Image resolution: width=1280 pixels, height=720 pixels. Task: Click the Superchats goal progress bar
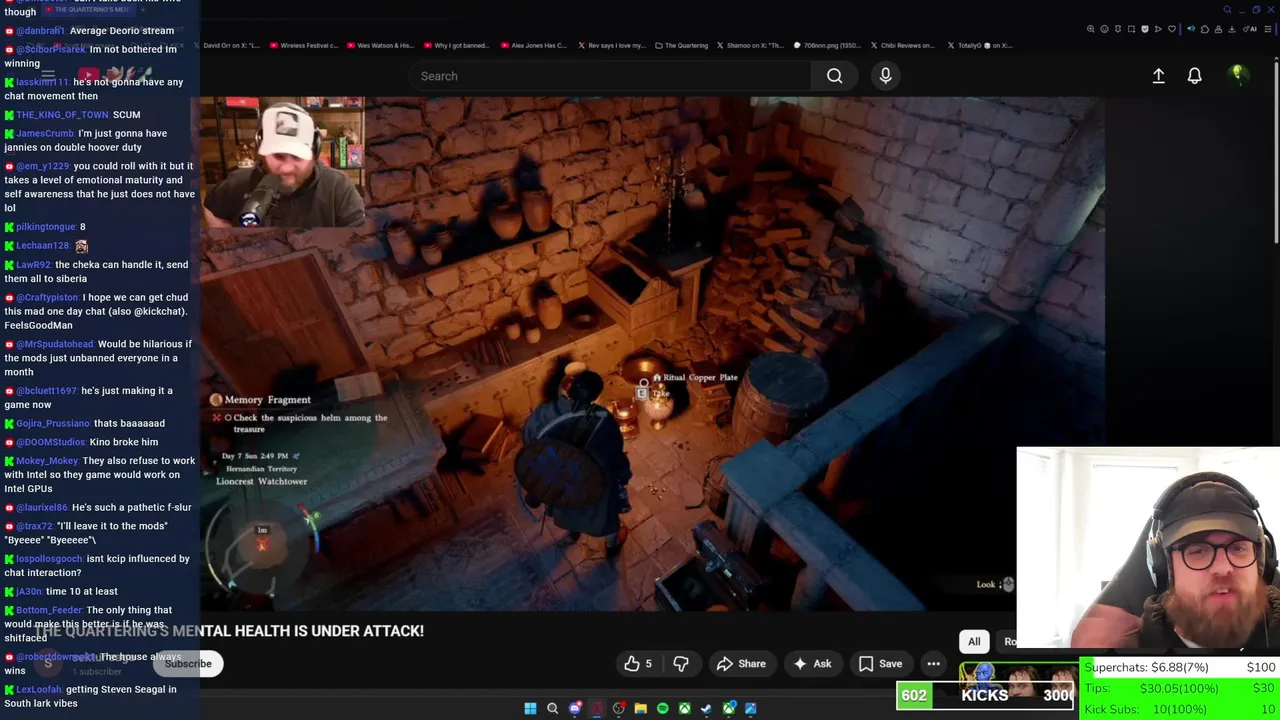tap(1180, 668)
